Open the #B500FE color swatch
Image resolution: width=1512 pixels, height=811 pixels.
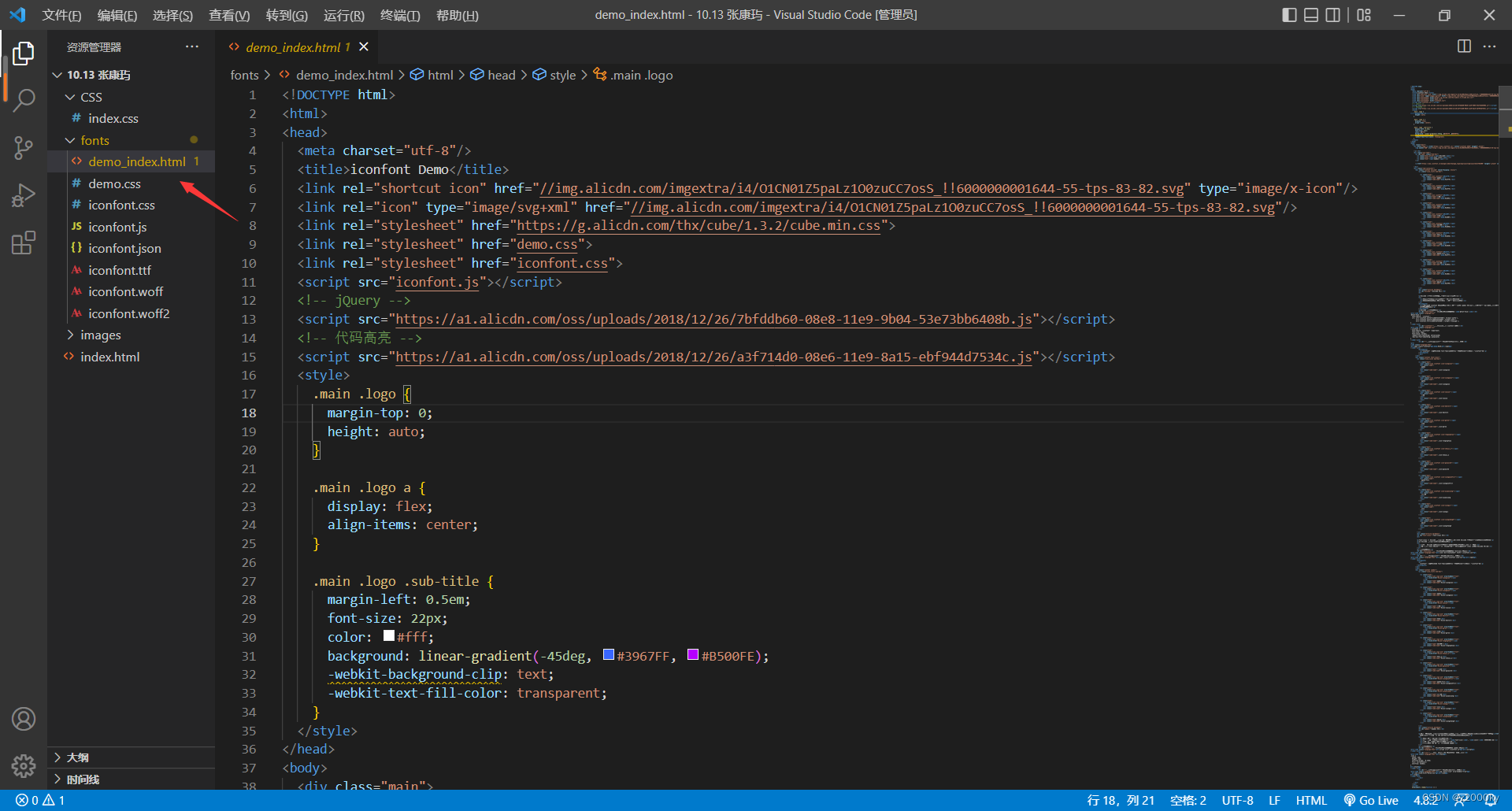(693, 654)
